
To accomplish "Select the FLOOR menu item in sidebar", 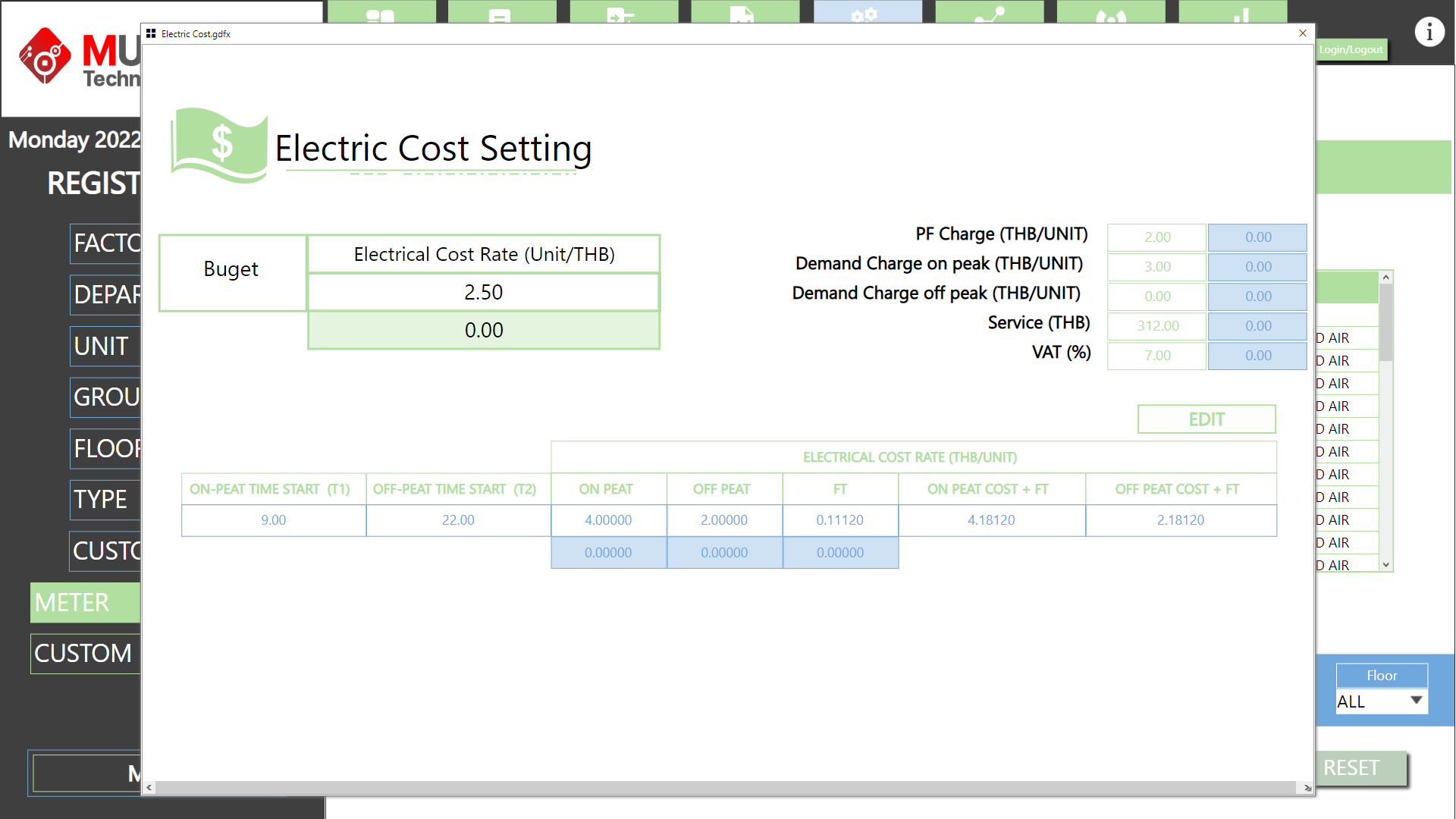I will click(x=105, y=448).
